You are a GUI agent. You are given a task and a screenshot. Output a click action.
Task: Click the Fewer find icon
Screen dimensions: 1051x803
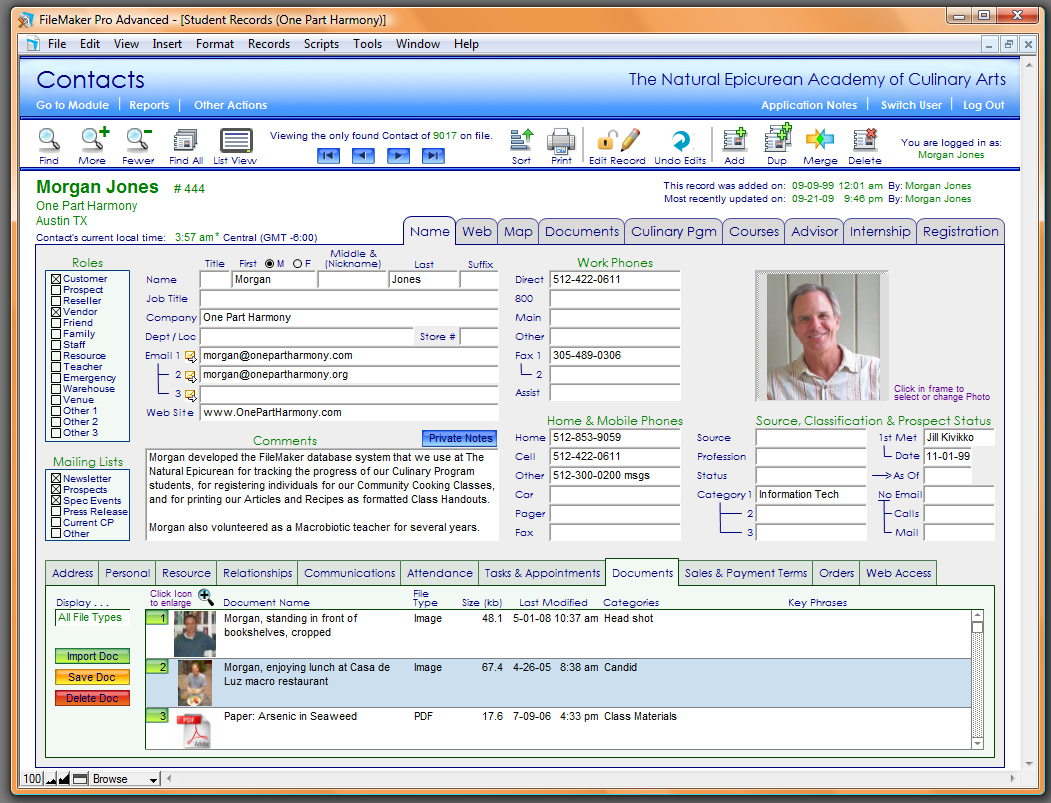click(138, 139)
